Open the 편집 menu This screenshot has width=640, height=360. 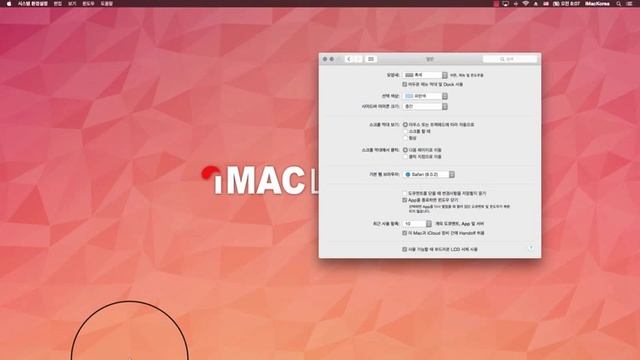tap(58, 4)
